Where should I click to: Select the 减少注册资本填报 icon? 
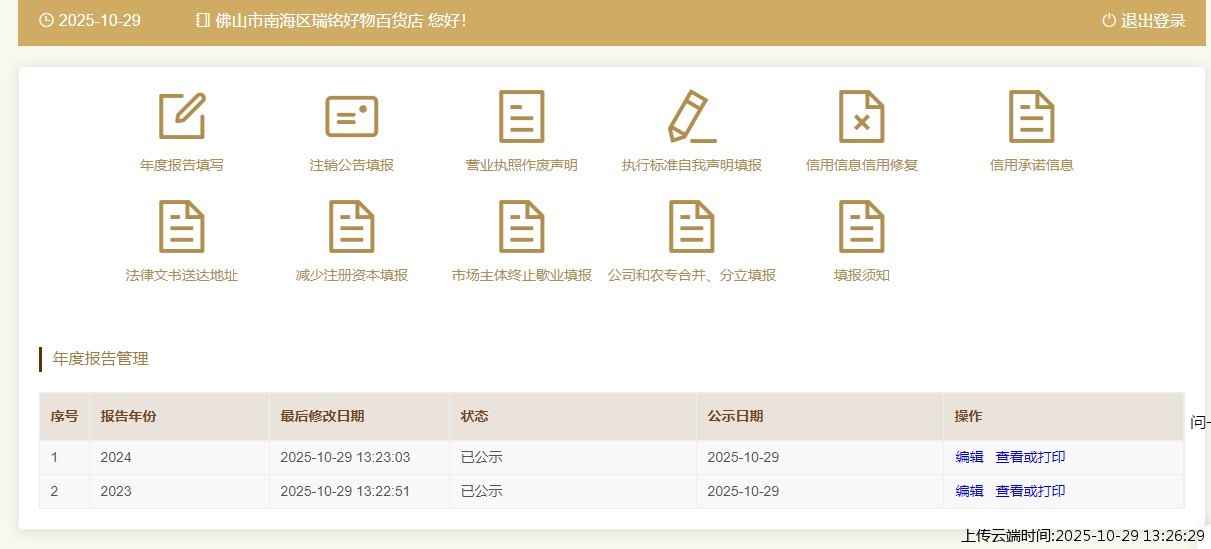pos(352,226)
